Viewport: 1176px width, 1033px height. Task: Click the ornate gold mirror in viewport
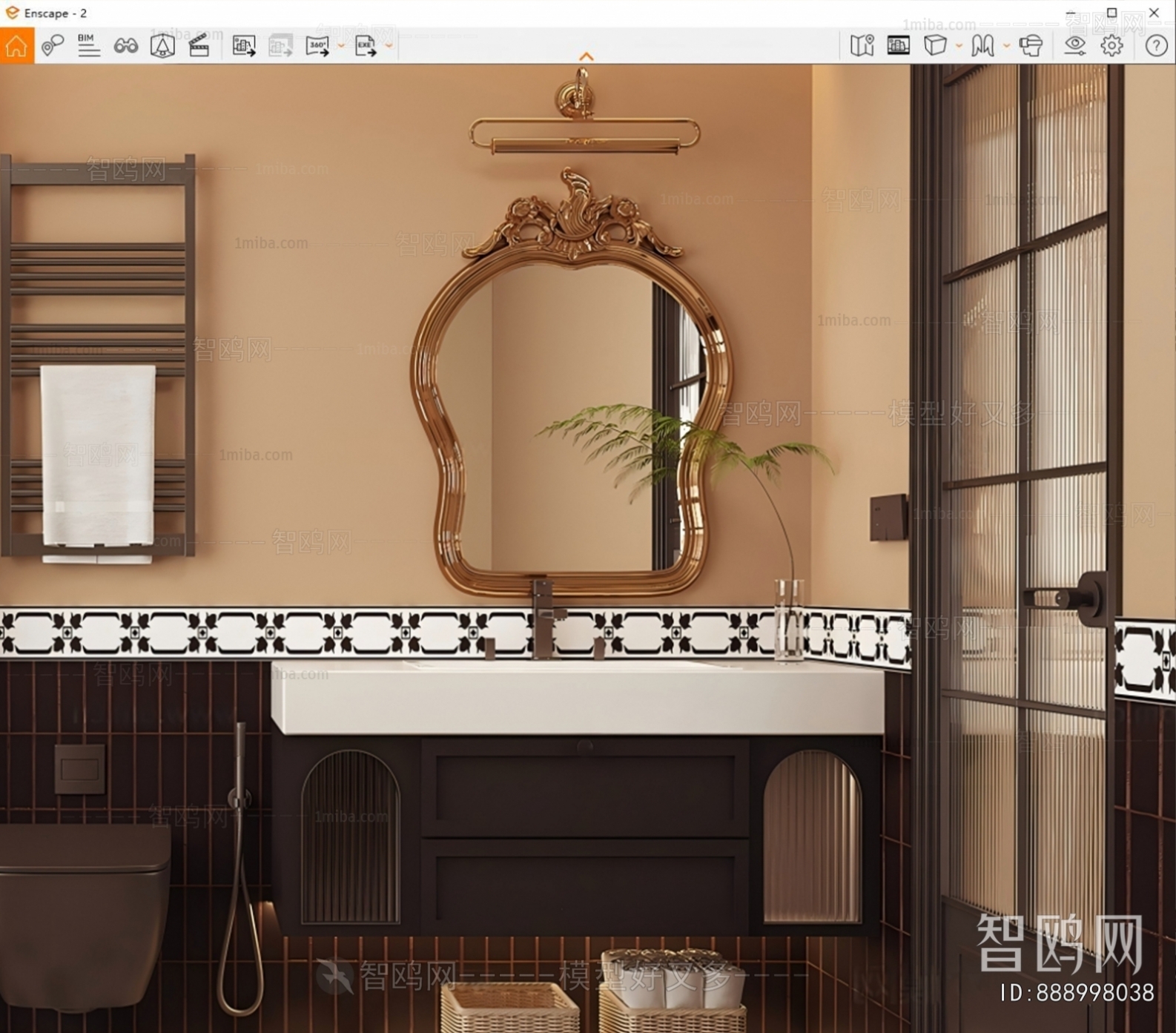coord(571,382)
